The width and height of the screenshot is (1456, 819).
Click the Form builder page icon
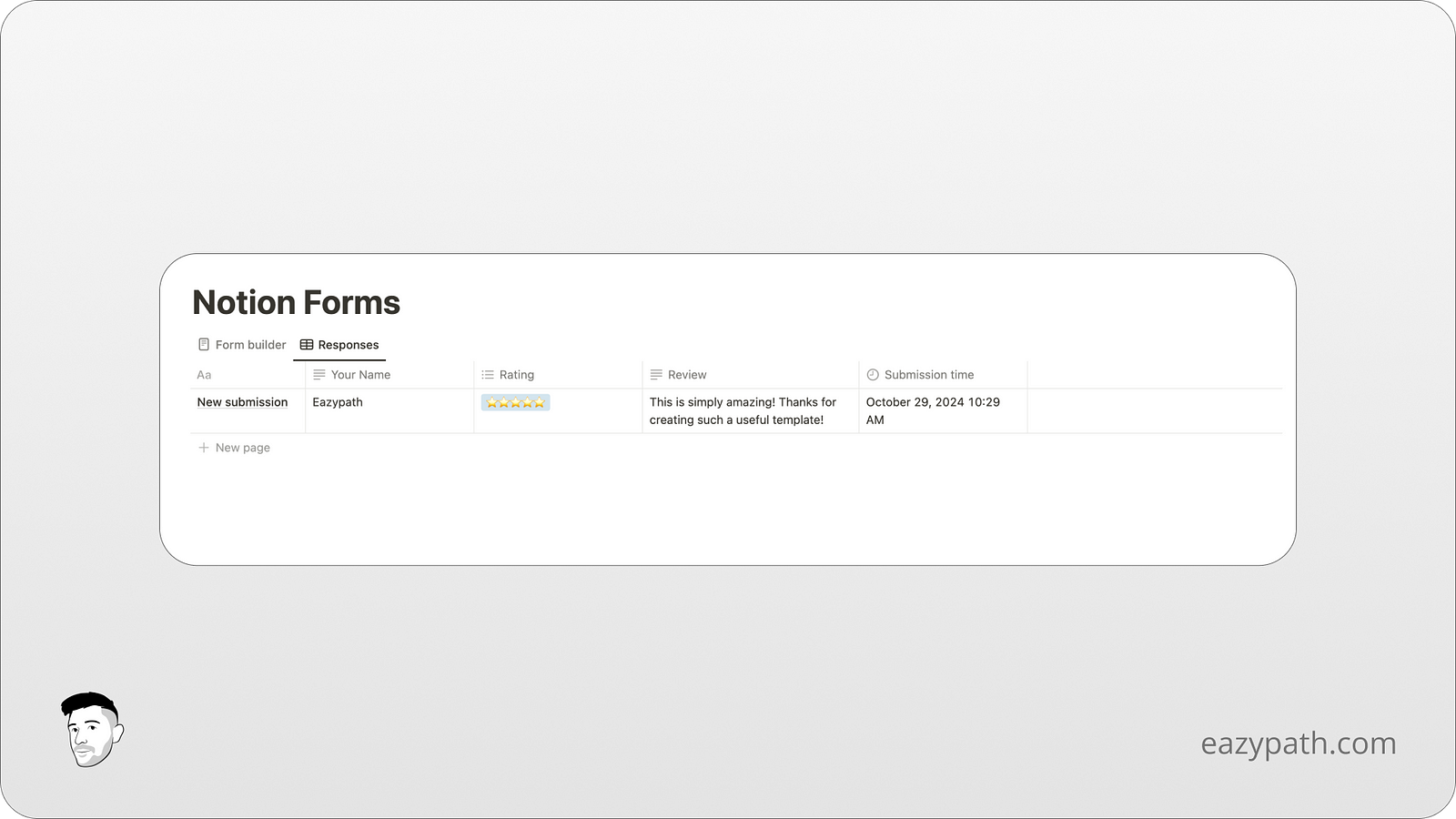point(202,344)
